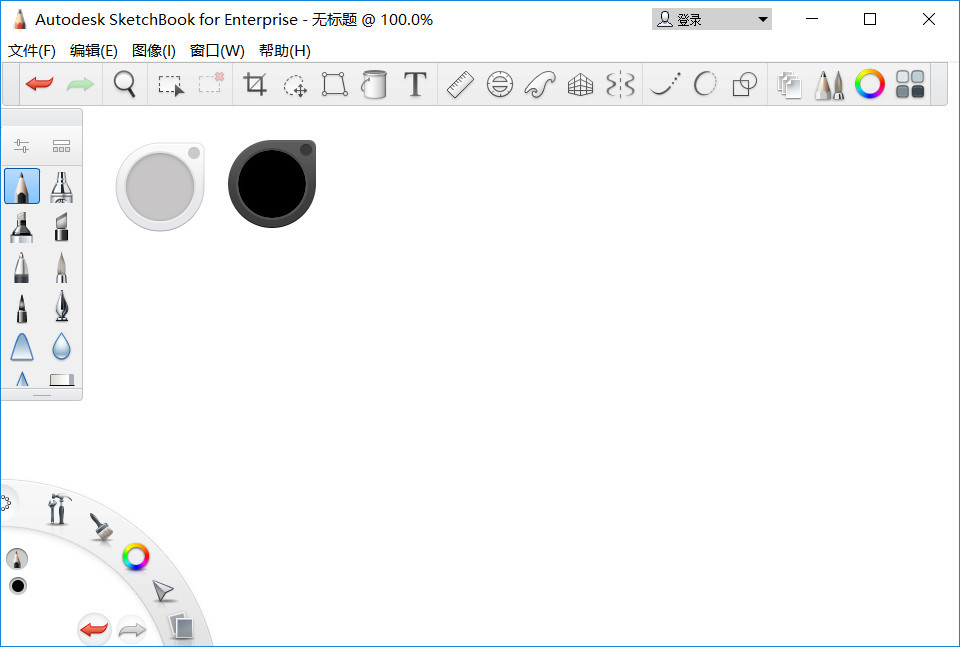Select the Ballpoint pen brush
The image size is (960, 647).
tap(21, 267)
